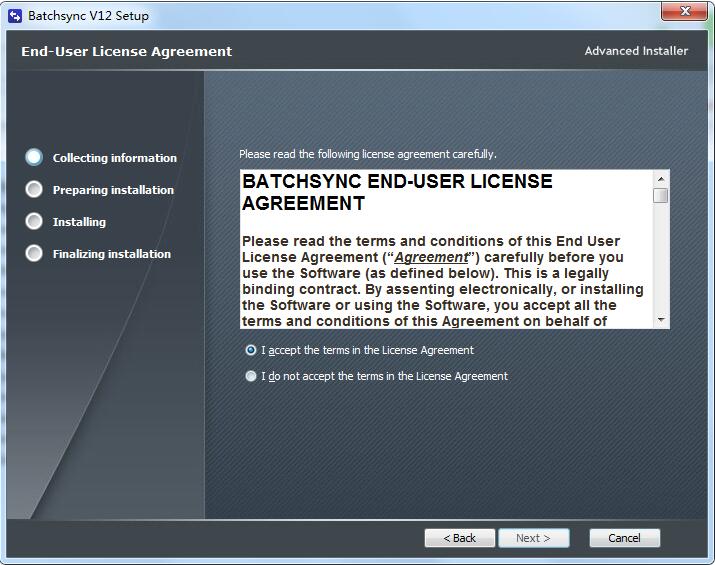715x565 pixels.
Task: Click the 'BATCHSYNC END-USER LICENSE AGREEMENT' heading
Action: [397, 192]
